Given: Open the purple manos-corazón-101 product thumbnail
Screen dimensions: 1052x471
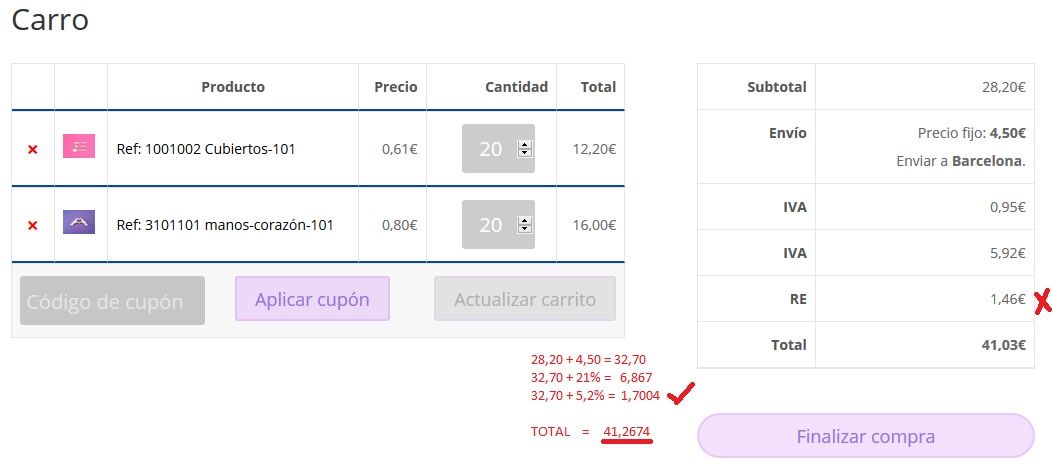Looking at the screenshot, I should pos(79,222).
